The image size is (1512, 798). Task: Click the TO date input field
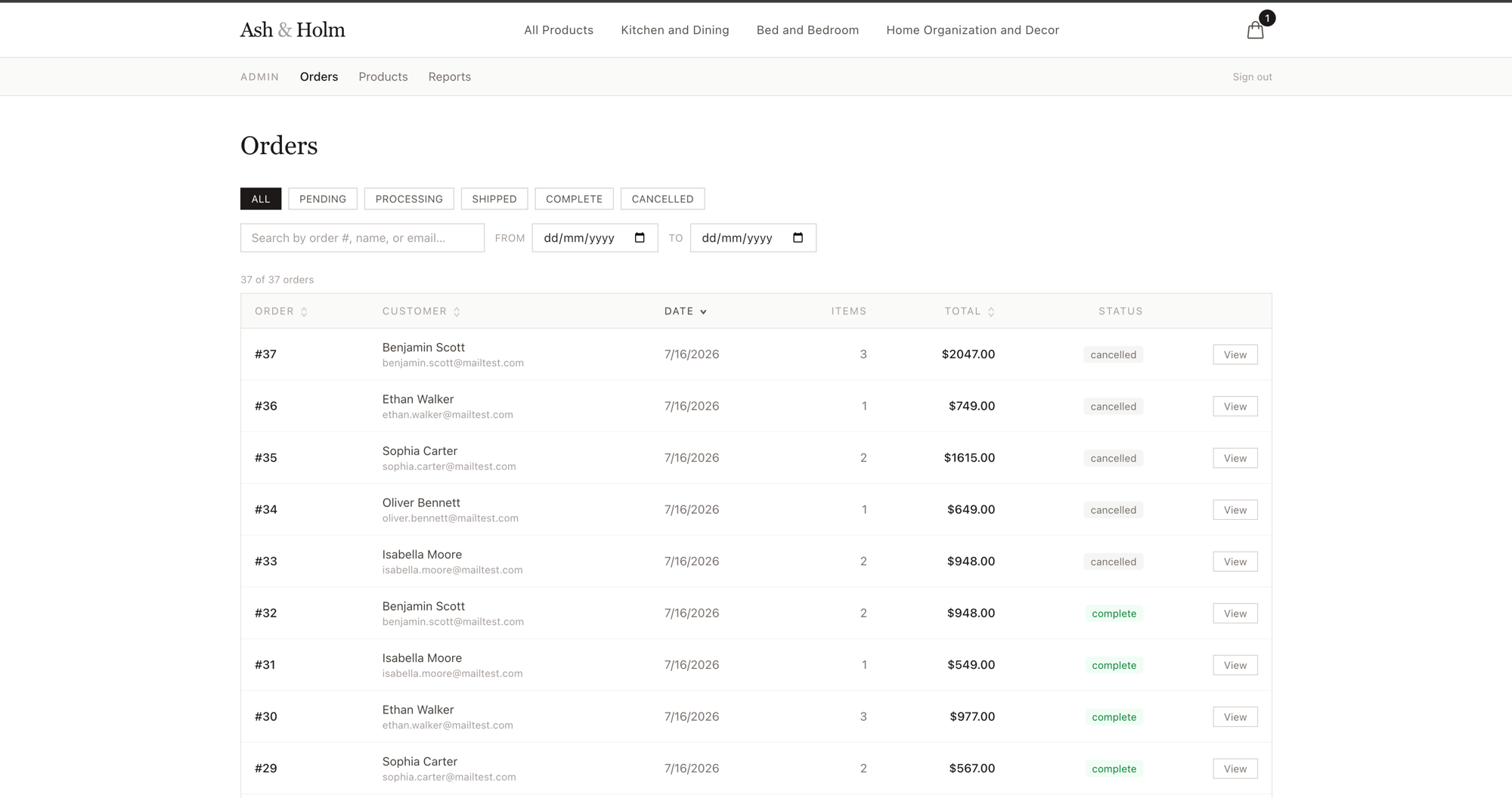[753, 237]
